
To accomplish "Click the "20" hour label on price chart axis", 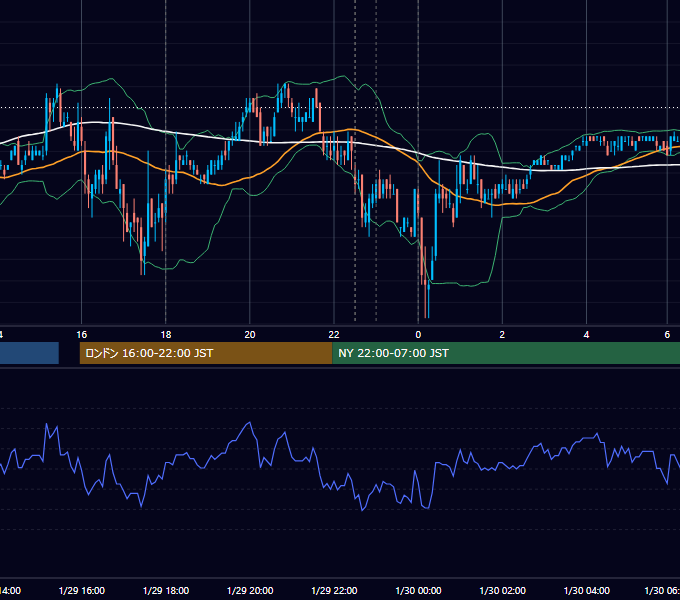I will (250, 335).
